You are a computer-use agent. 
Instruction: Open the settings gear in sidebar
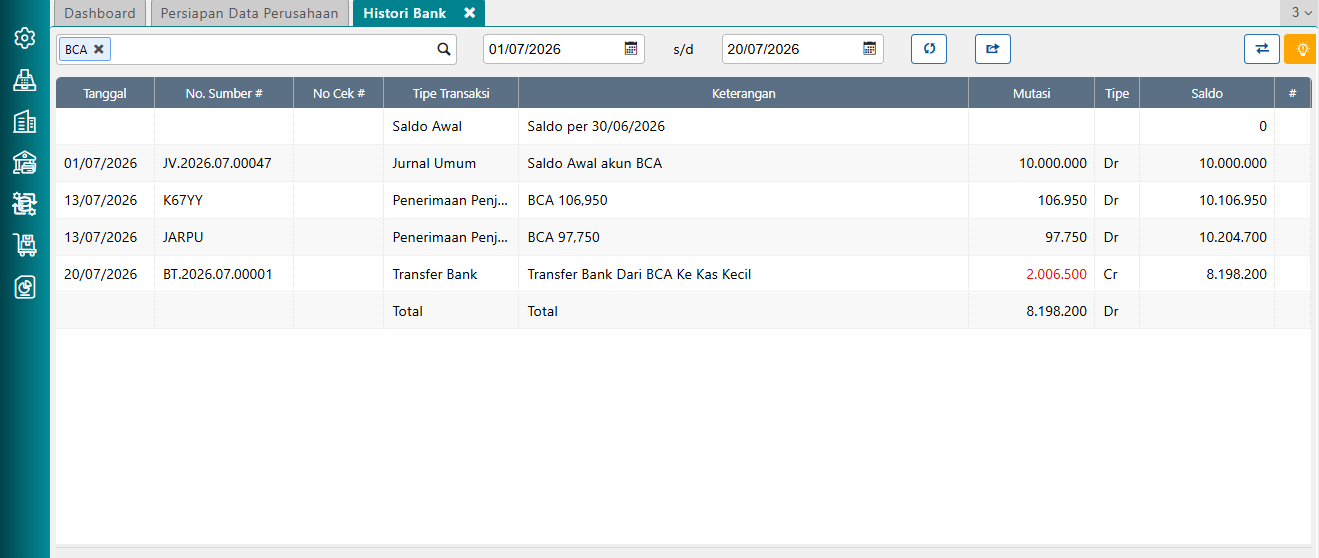click(x=24, y=39)
